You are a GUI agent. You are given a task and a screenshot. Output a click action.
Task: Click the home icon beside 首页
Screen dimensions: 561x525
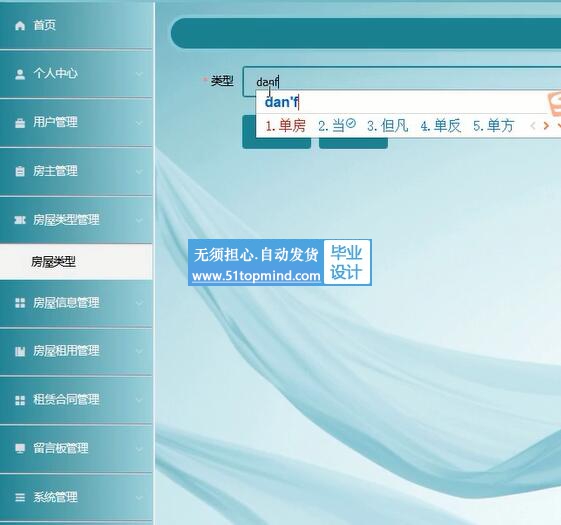[20, 26]
